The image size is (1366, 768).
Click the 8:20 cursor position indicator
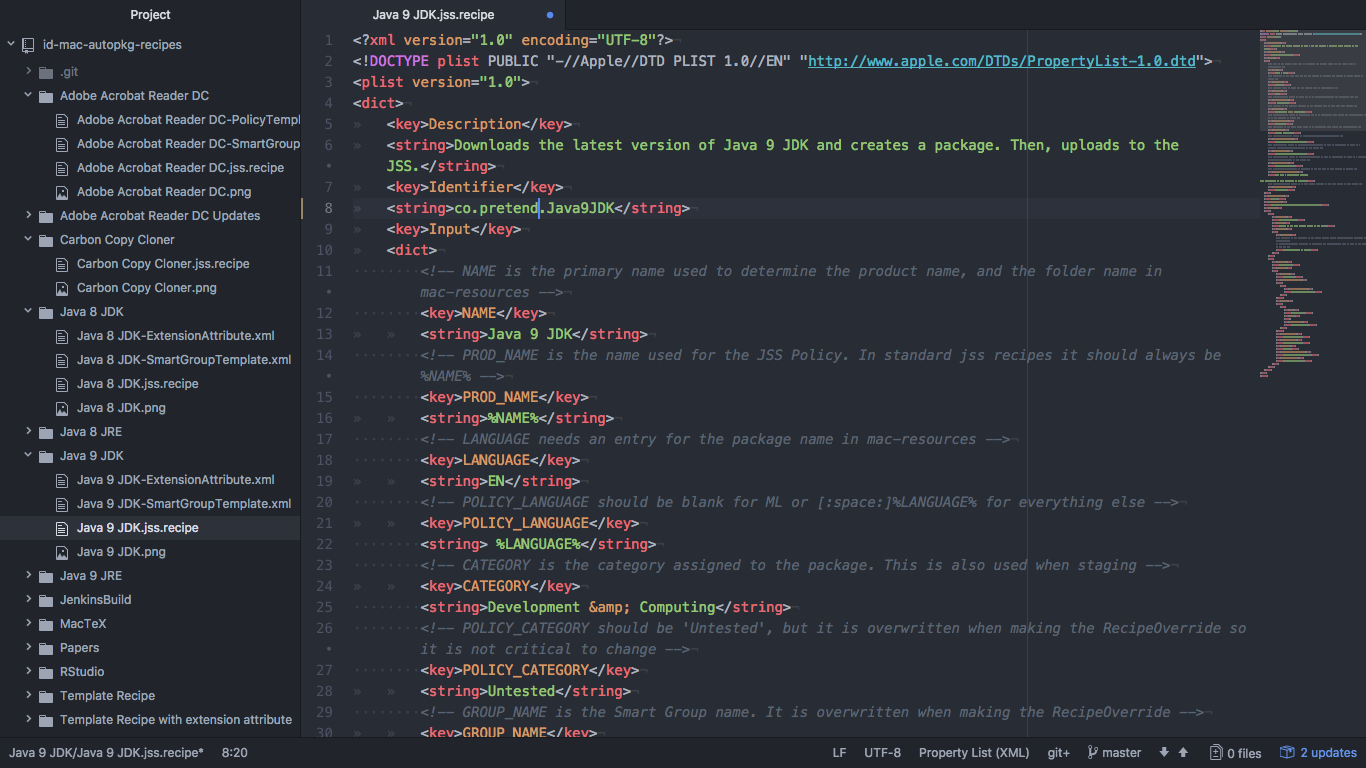coord(235,753)
